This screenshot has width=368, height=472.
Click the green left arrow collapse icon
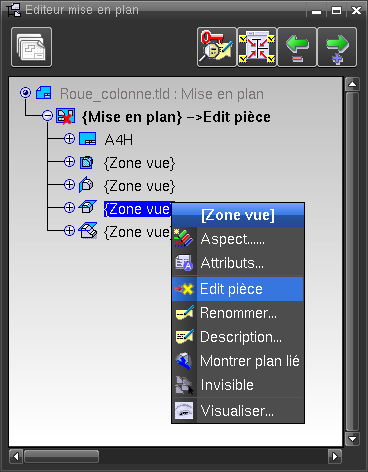pyautogui.click(x=297, y=47)
